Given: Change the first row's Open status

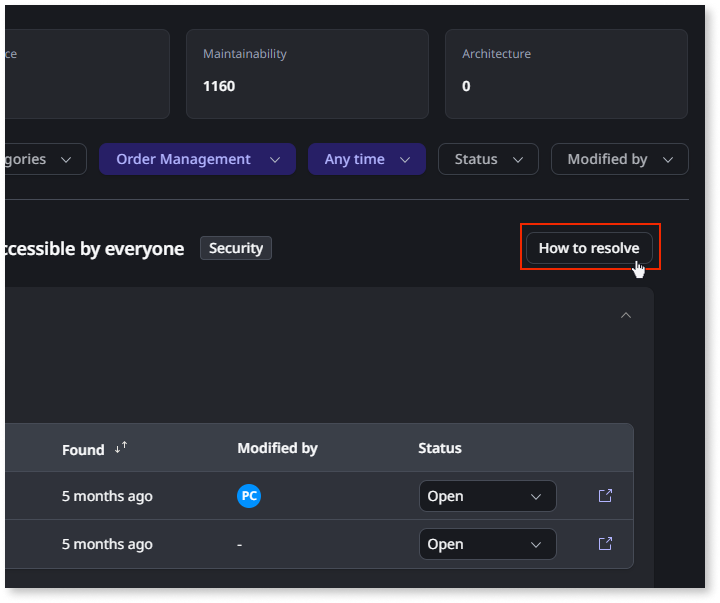Looking at the screenshot, I should coord(487,496).
